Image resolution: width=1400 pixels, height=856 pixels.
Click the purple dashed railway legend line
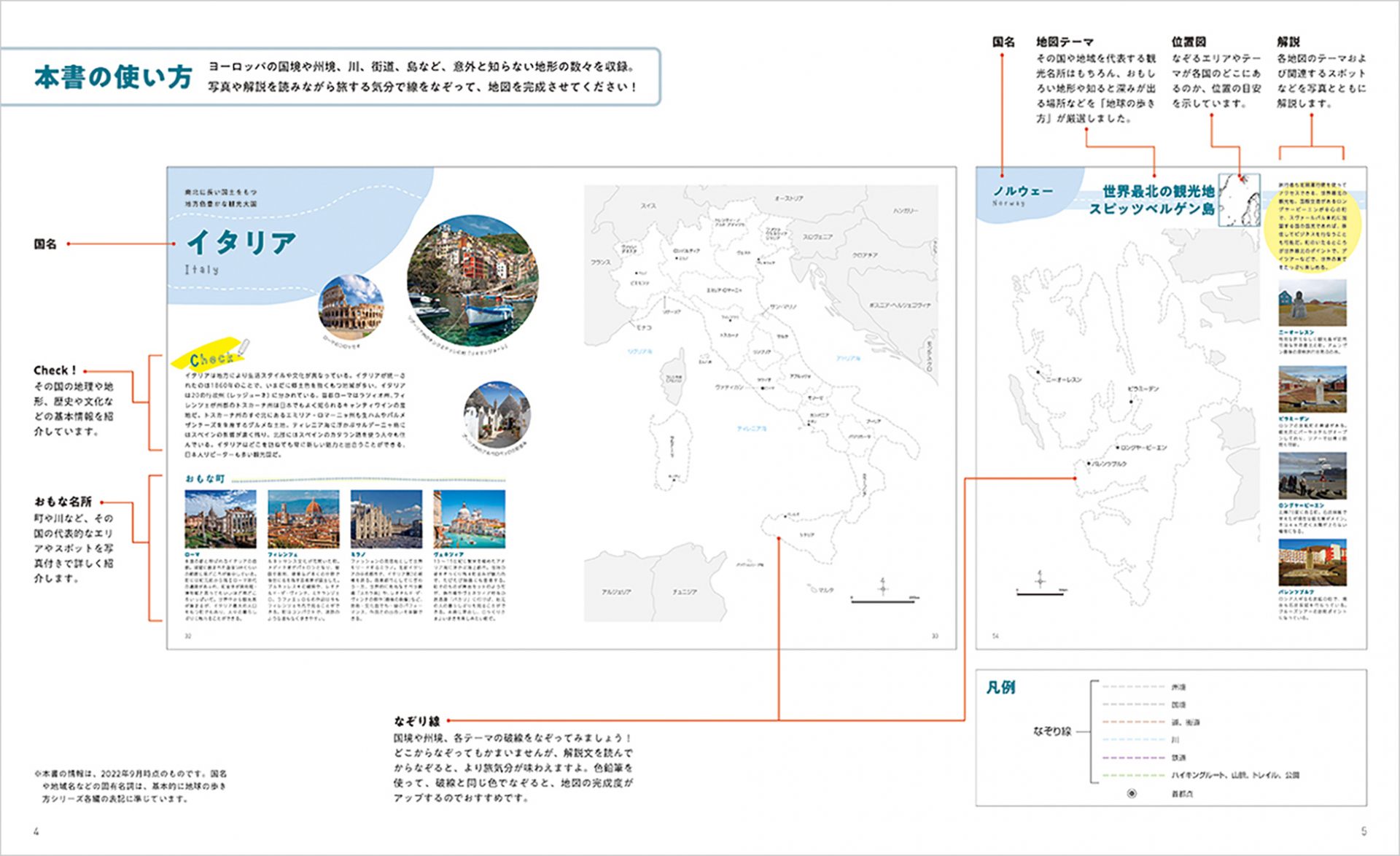1134,758
